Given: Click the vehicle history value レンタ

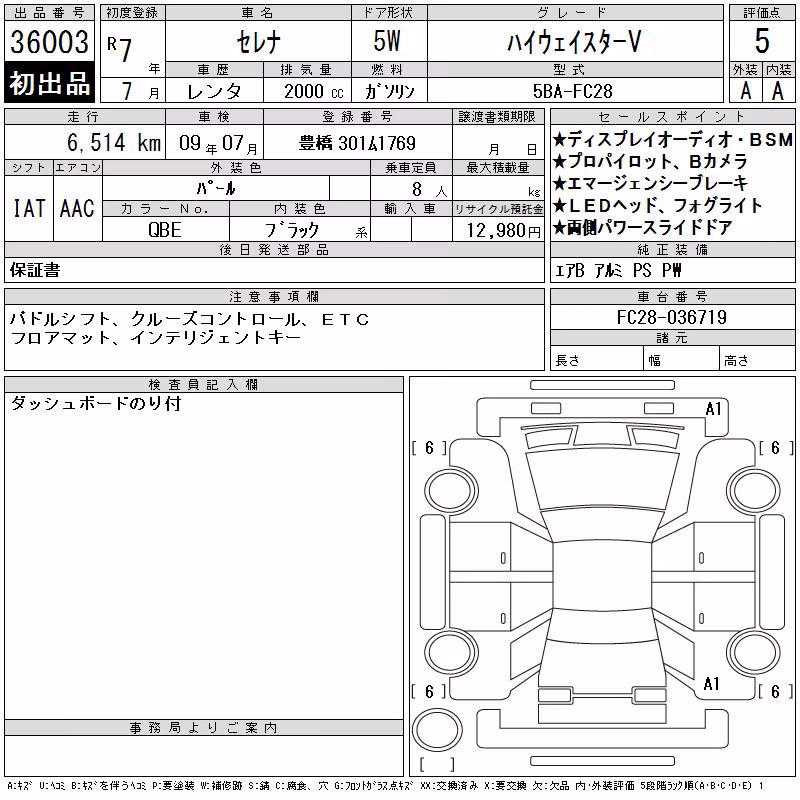Looking at the screenshot, I should [x=214, y=91].
